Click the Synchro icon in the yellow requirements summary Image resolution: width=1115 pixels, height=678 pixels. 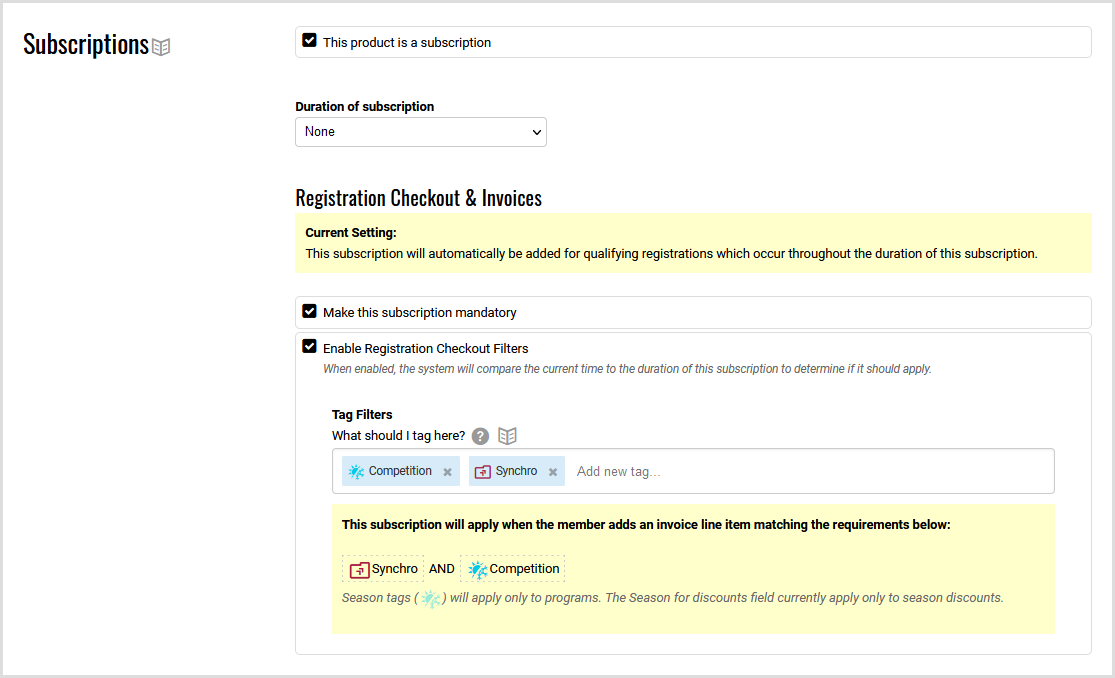point(359,569)
